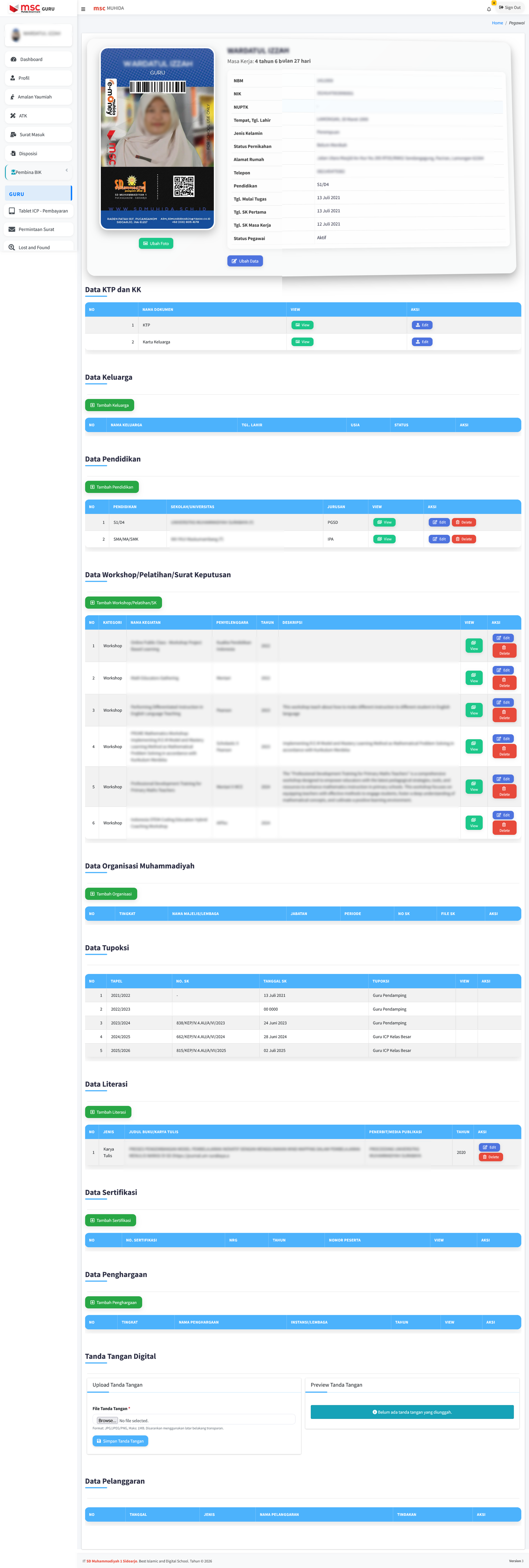The image size is (529, 1568).
Task: Open ATK tools icon in sidebar
Action: 13,116
